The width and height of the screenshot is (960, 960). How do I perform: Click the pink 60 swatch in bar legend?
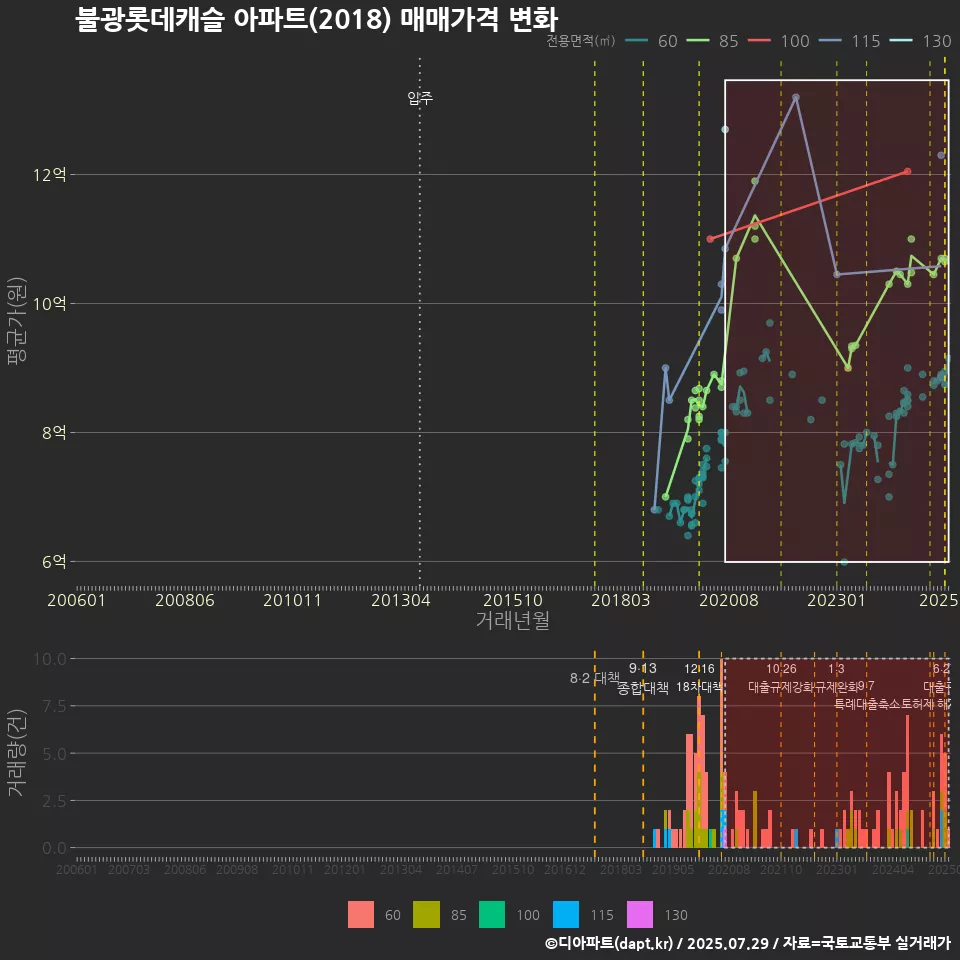361,915
